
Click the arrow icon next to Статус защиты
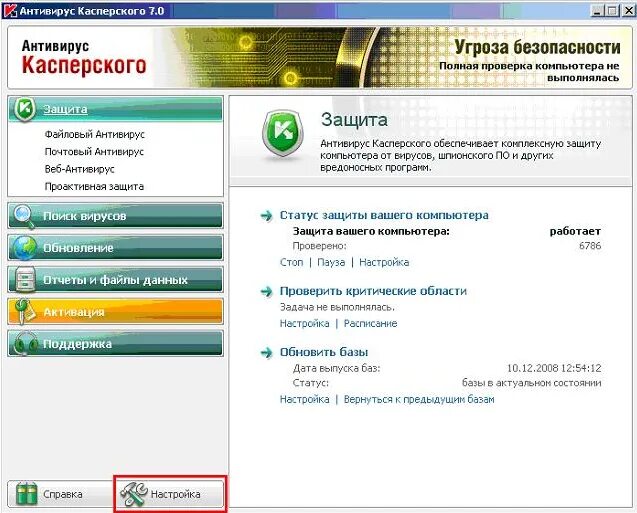(266, 216)
